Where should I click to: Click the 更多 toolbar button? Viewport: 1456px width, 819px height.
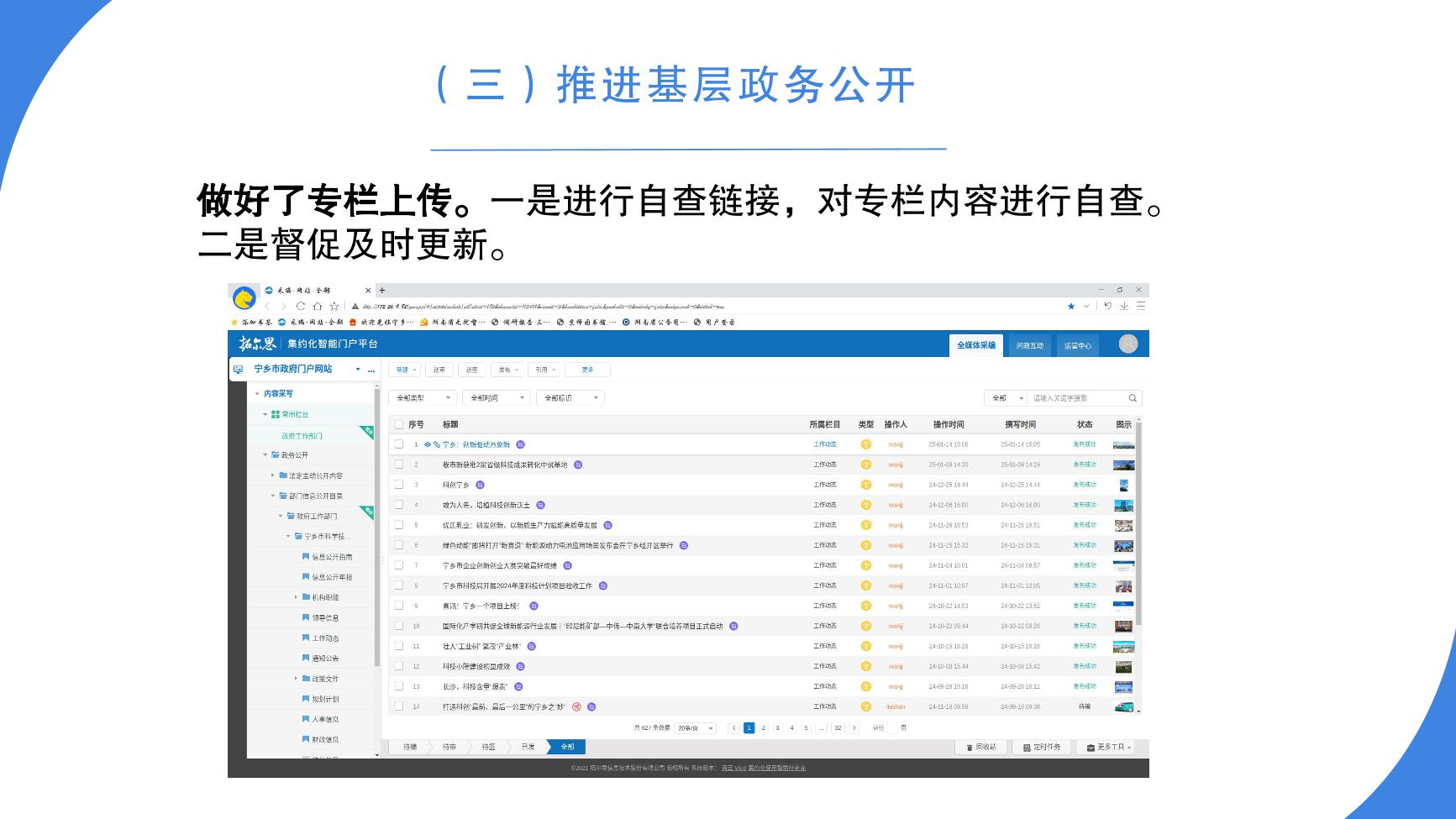coord(587,370)
